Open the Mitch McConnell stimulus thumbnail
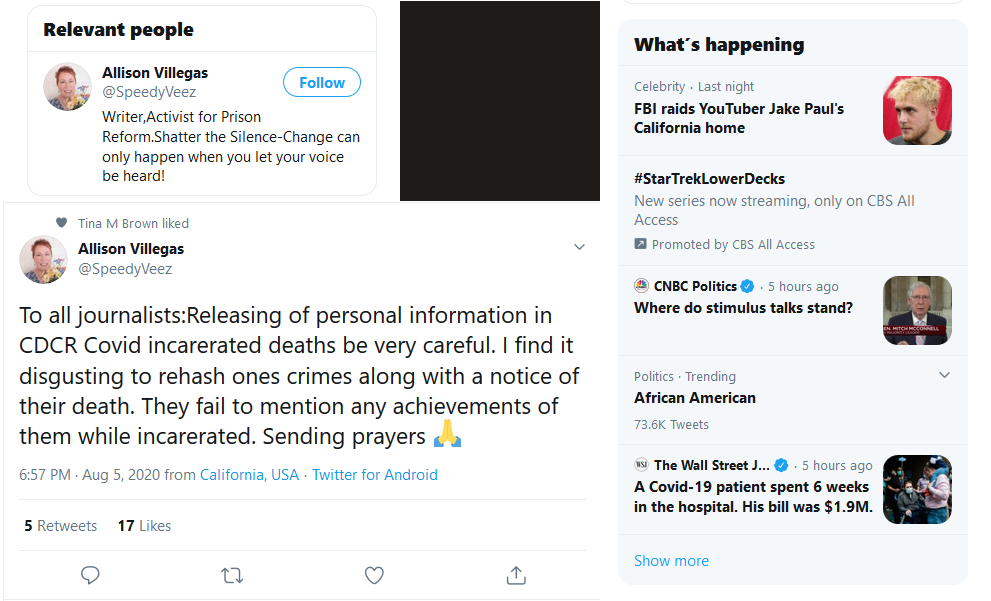This screenshot has height=601, width=991. (917, 310)
